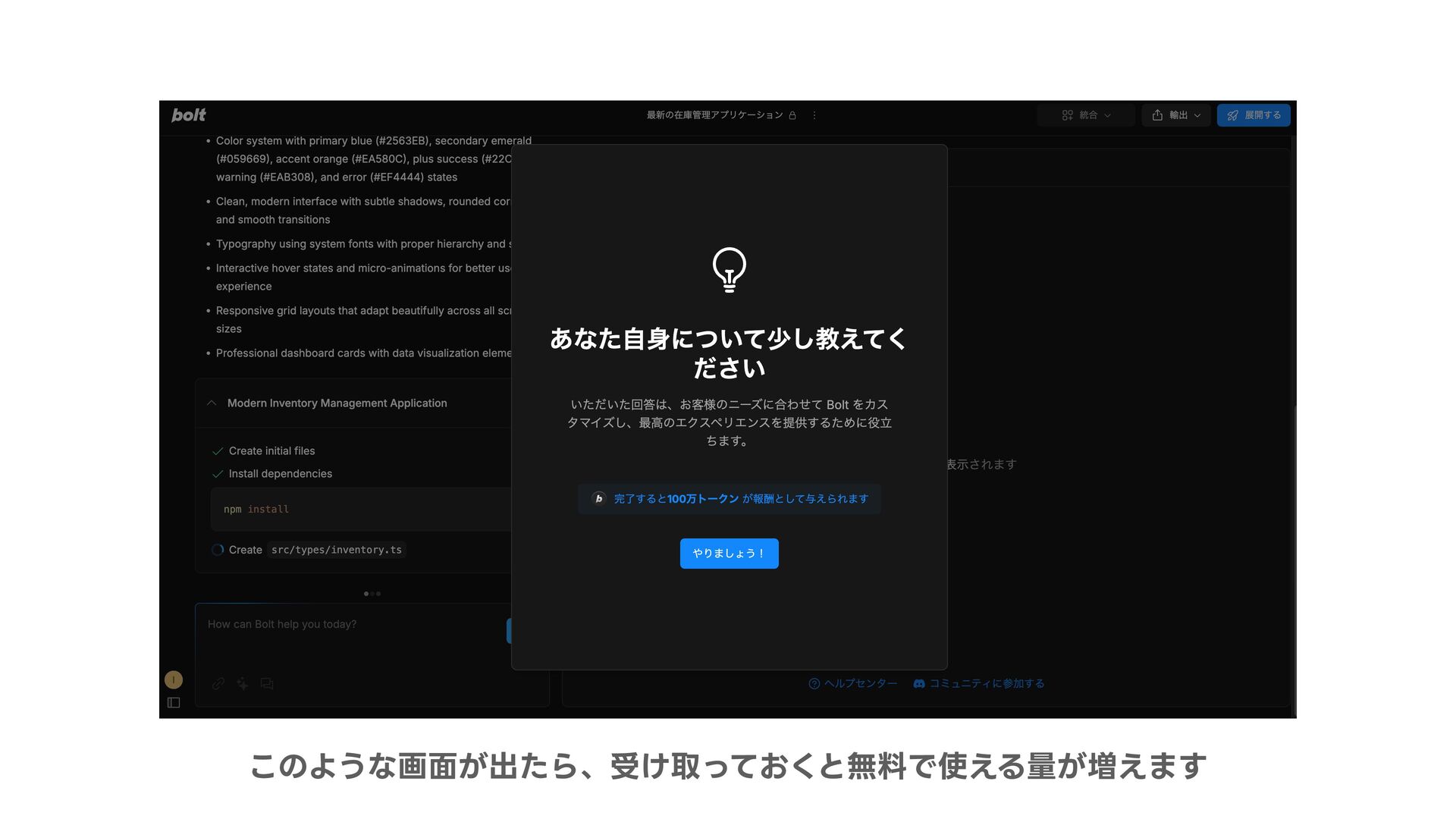Collapse Modern Inventory Management Application section

coord(212,403)
